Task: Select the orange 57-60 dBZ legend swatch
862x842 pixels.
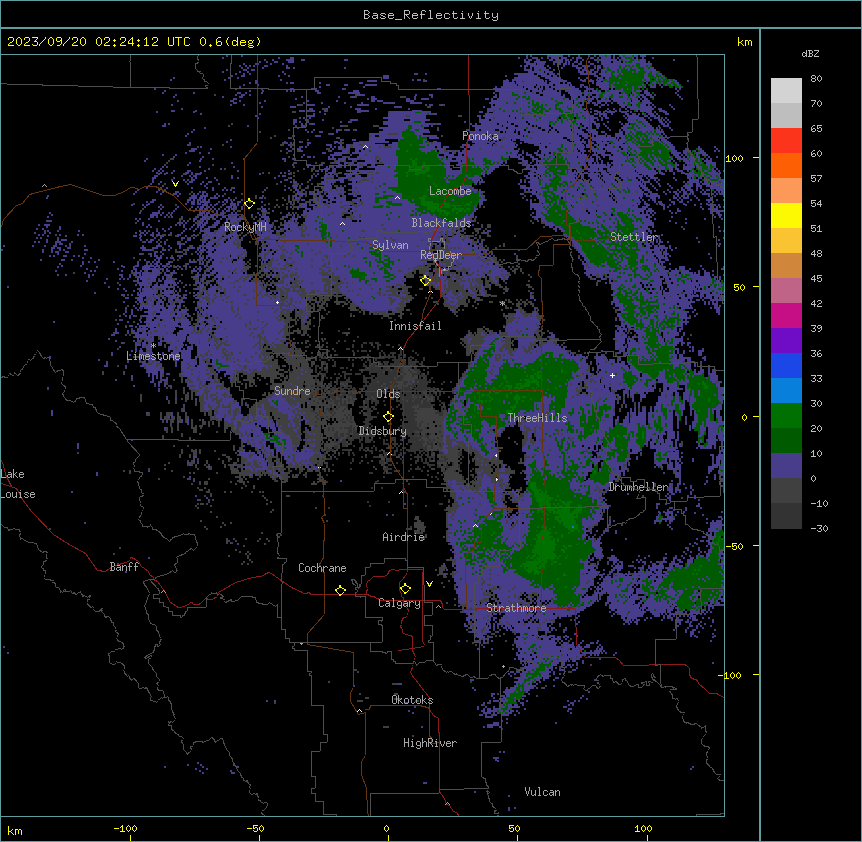Action: [x=786, y=166]
